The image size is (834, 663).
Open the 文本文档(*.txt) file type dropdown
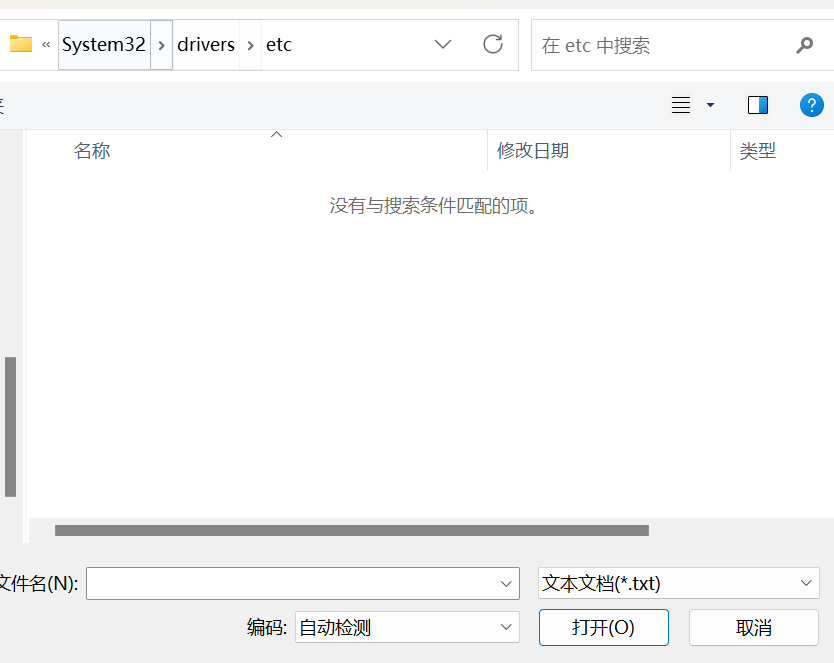pyautogui.click(x=678, y=583)
